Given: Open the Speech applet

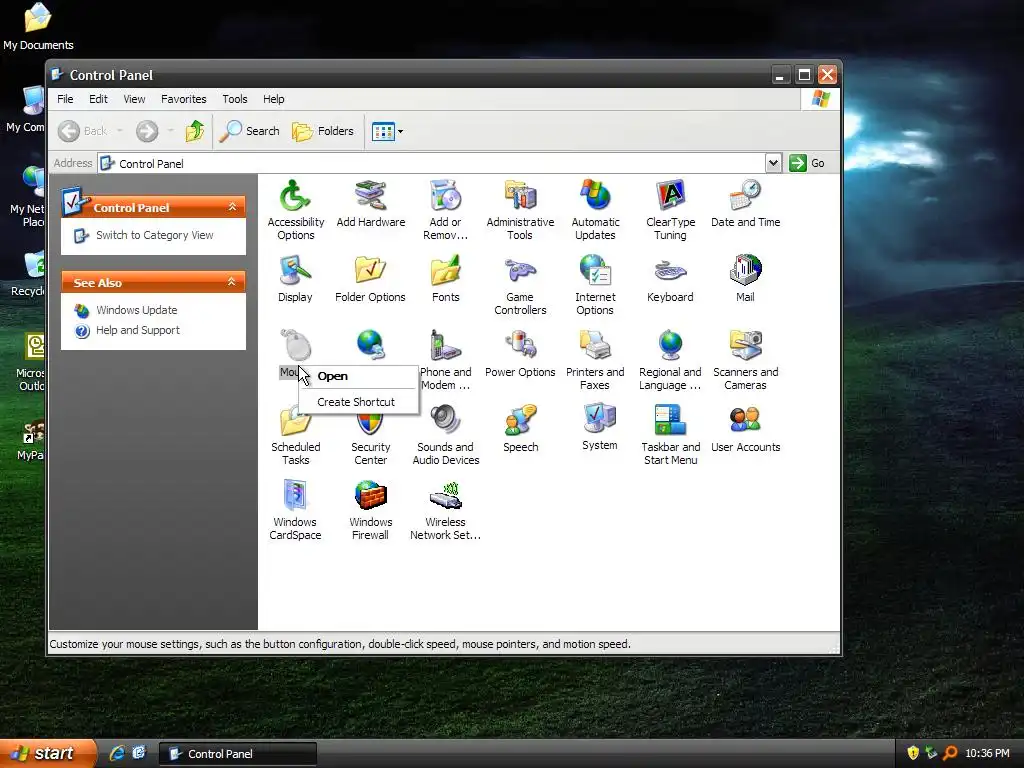Looking at the screenshot, I should 520,428.
